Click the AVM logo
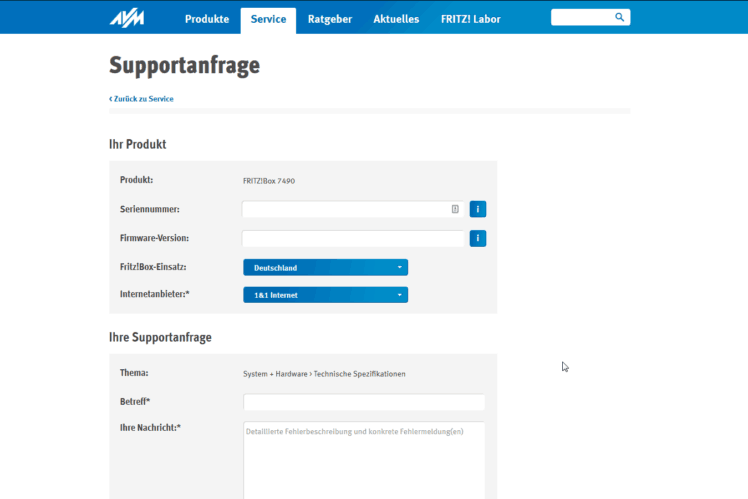This screenshot has width=748, height=499. pyautogui.click(x=127, y=18)
